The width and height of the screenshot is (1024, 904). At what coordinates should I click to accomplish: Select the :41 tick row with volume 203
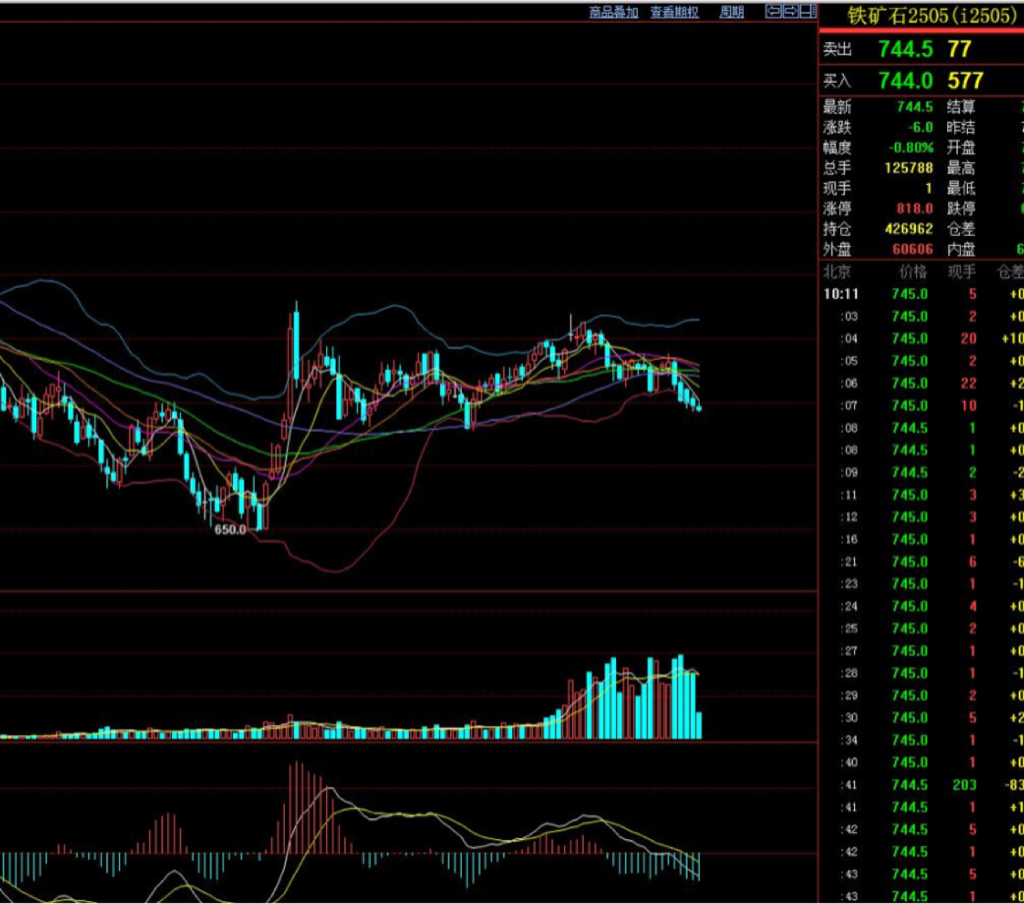[x=921, y=785]
